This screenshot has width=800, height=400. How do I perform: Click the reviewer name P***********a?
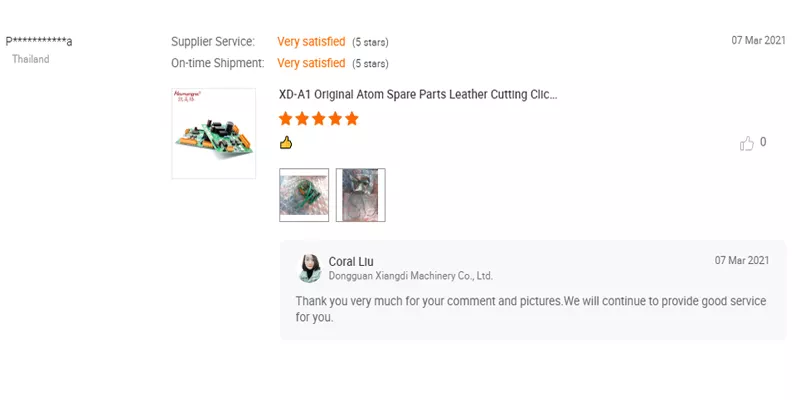[39, 41]
